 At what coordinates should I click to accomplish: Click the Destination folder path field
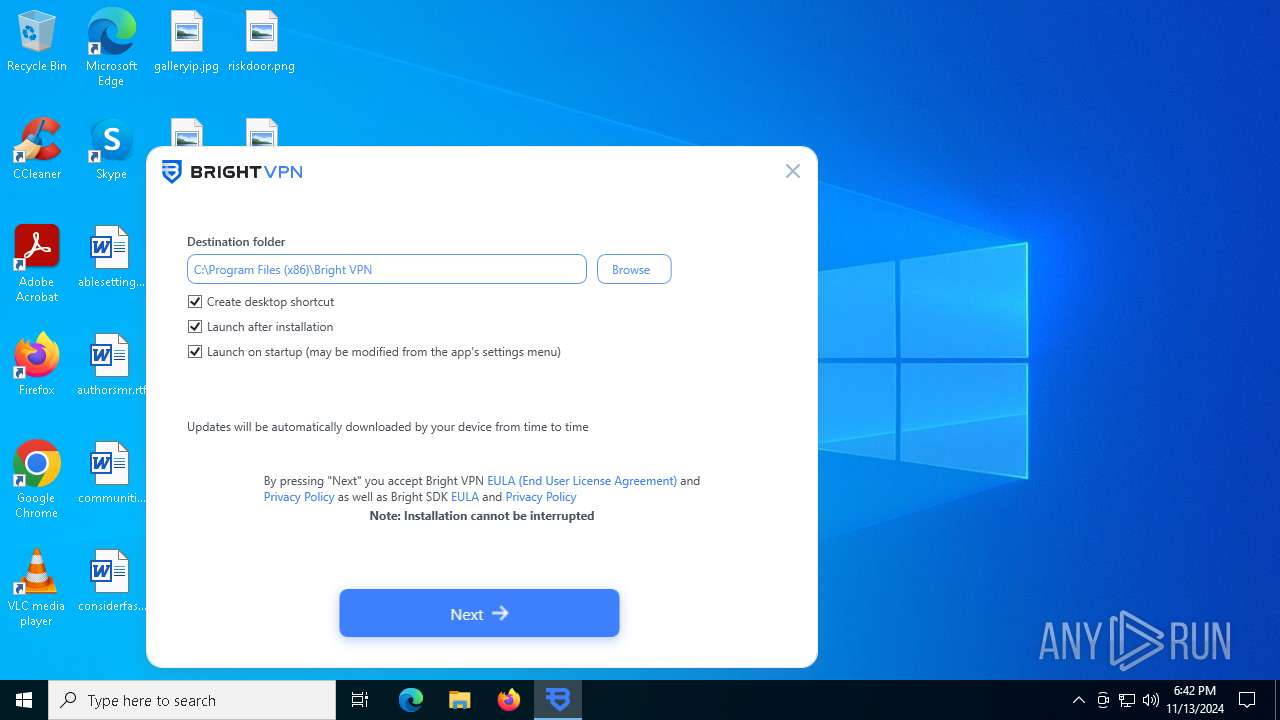386,269
